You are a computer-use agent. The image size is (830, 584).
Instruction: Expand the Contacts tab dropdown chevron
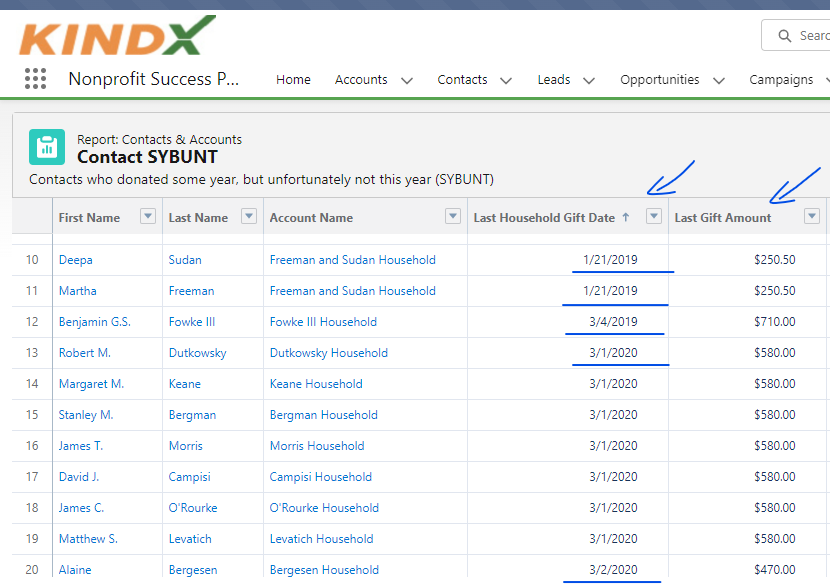coord(506,80)
